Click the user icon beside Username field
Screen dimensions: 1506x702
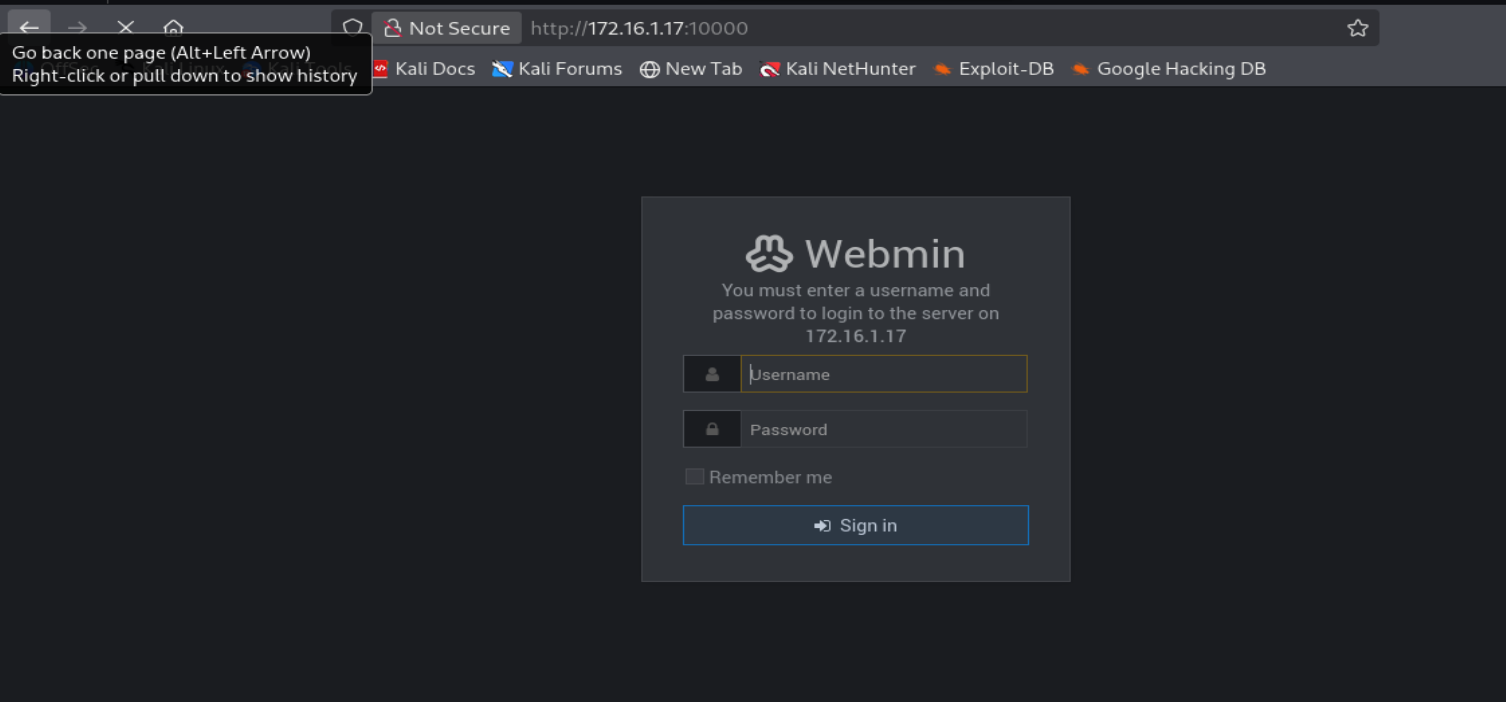(712, 374)
